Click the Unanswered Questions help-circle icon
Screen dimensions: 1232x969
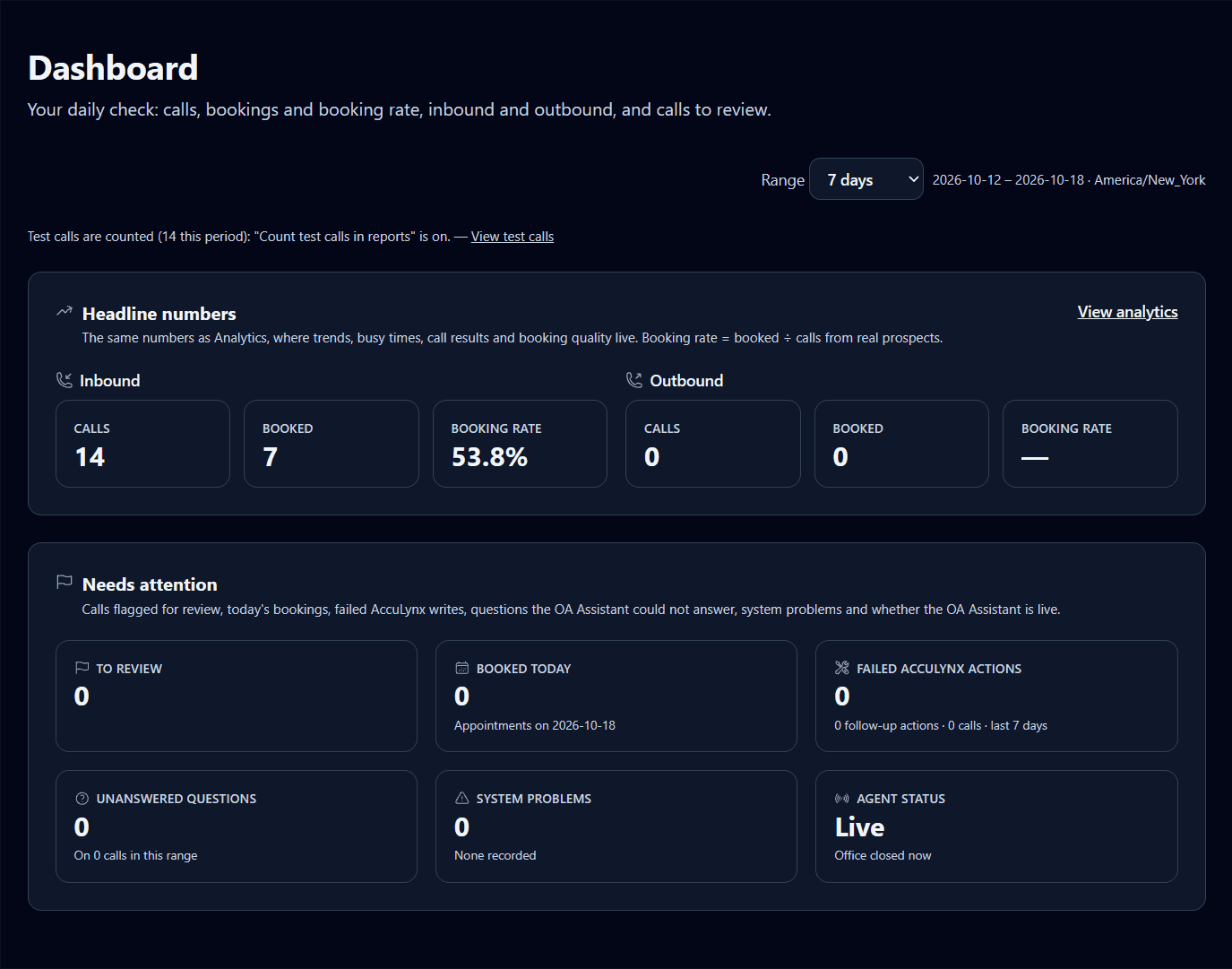(x=82, y=798)
